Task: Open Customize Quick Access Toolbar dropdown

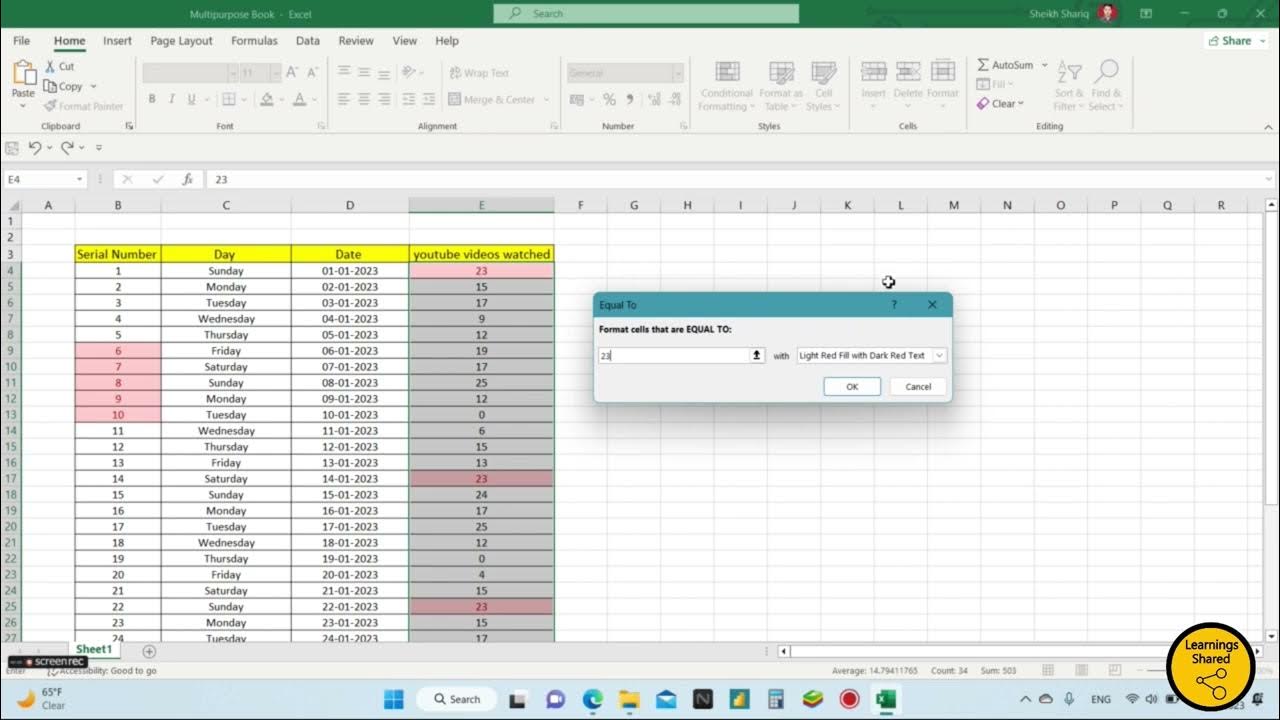Action: pyautogui.click(x=99, y=147)
